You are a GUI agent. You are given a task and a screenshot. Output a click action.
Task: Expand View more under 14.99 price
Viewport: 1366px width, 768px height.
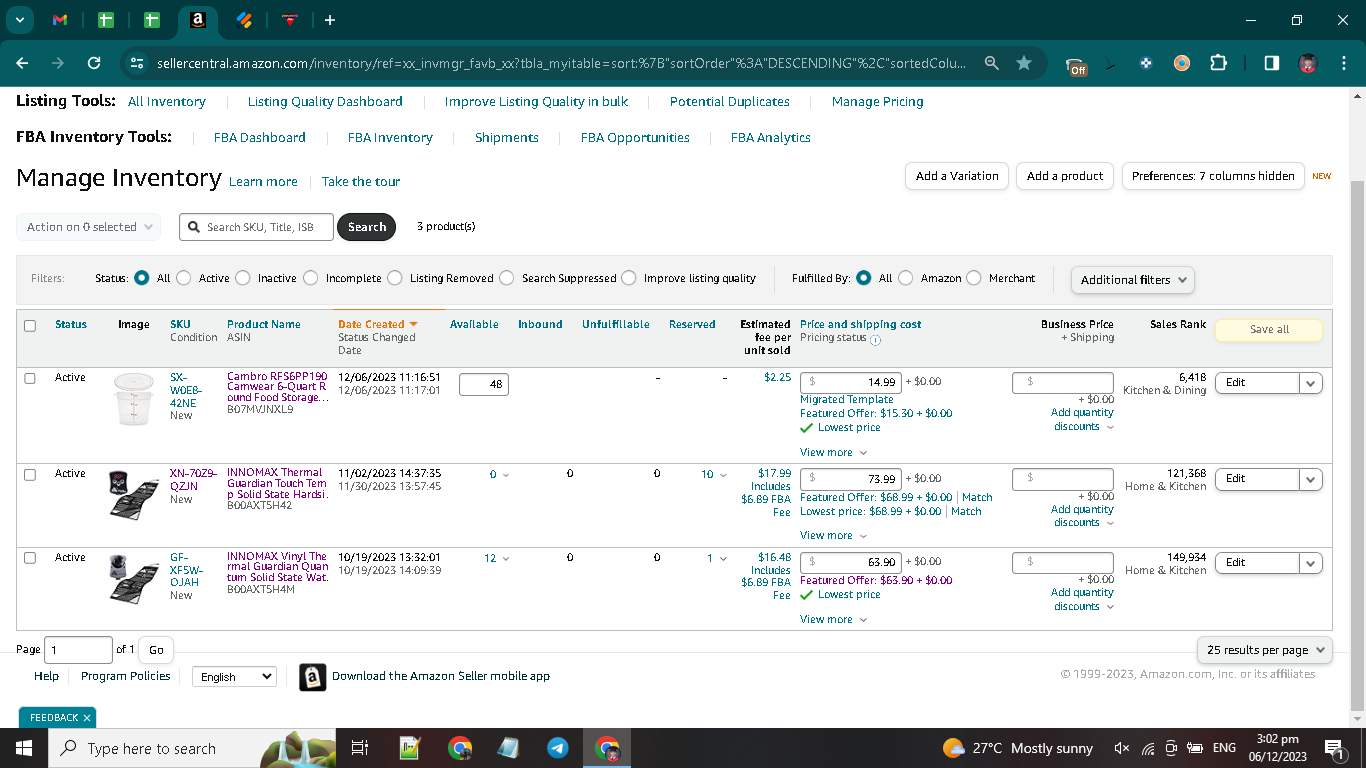[x=833, y=452]
